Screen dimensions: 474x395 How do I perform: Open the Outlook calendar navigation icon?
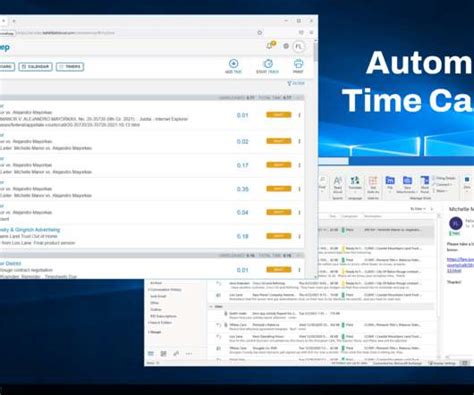(163, 354)
